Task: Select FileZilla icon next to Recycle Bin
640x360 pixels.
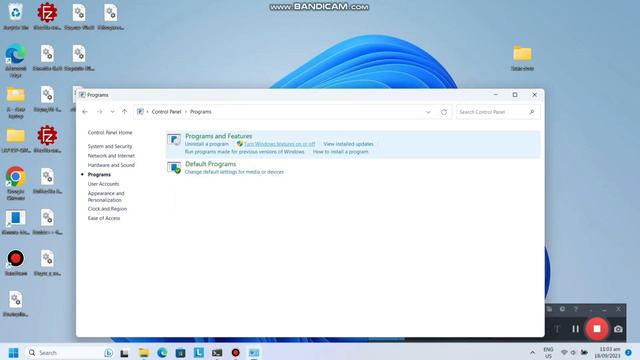Action: point(47,16)
